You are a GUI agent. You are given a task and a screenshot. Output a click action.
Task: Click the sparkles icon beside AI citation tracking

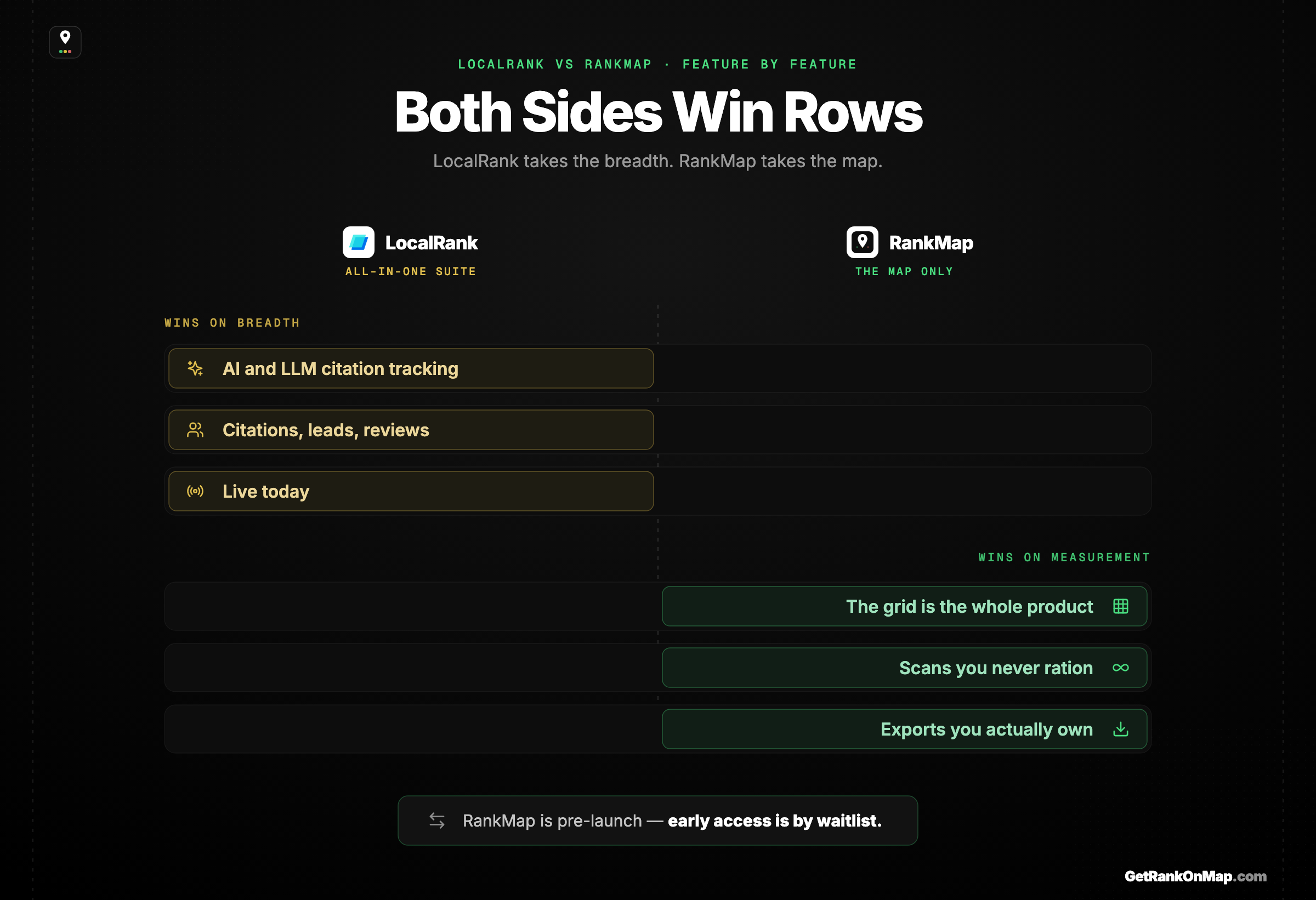[x=195, y=368]
